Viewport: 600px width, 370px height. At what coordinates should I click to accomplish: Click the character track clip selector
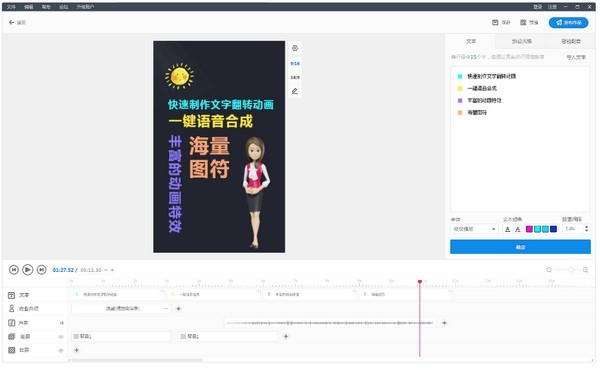pyautogui.click(x=121, y=308)
